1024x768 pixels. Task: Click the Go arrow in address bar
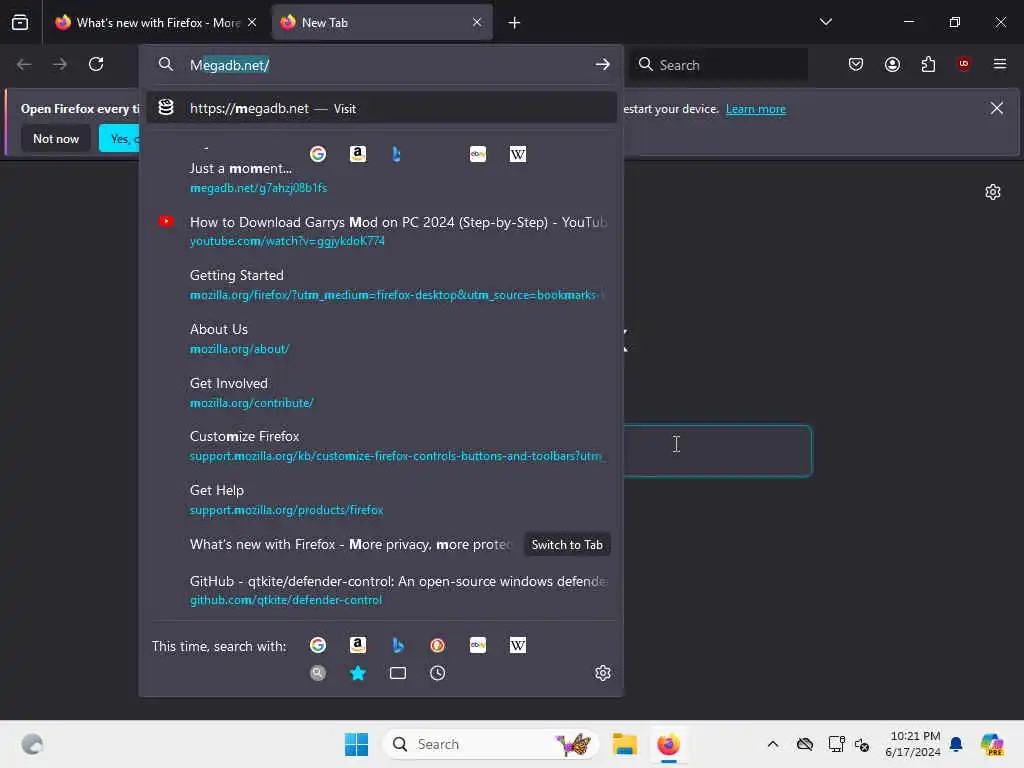[602, 64]
